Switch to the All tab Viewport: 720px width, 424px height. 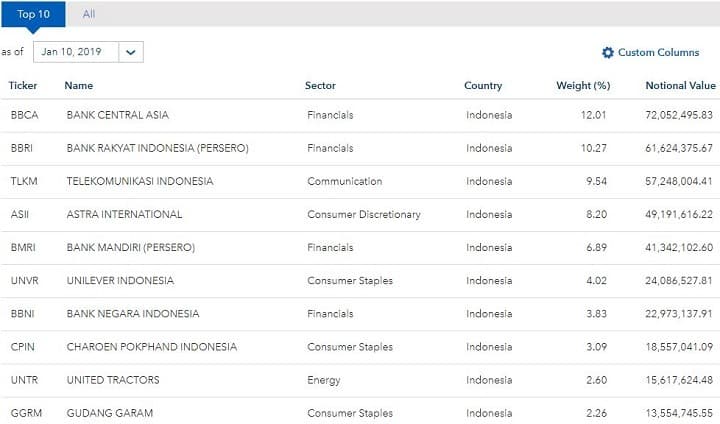89,14
